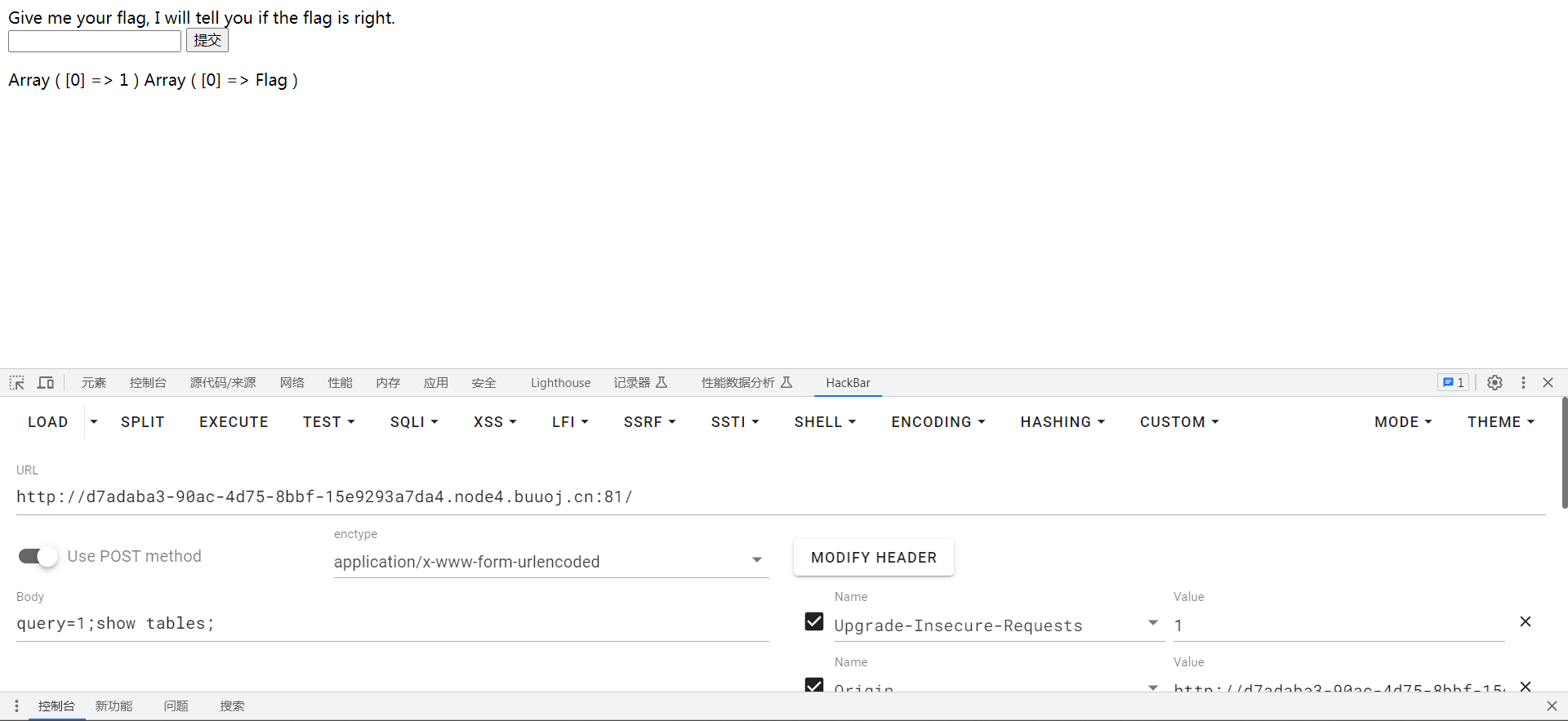Click the EXECUTE button

(x=234, y=422)
